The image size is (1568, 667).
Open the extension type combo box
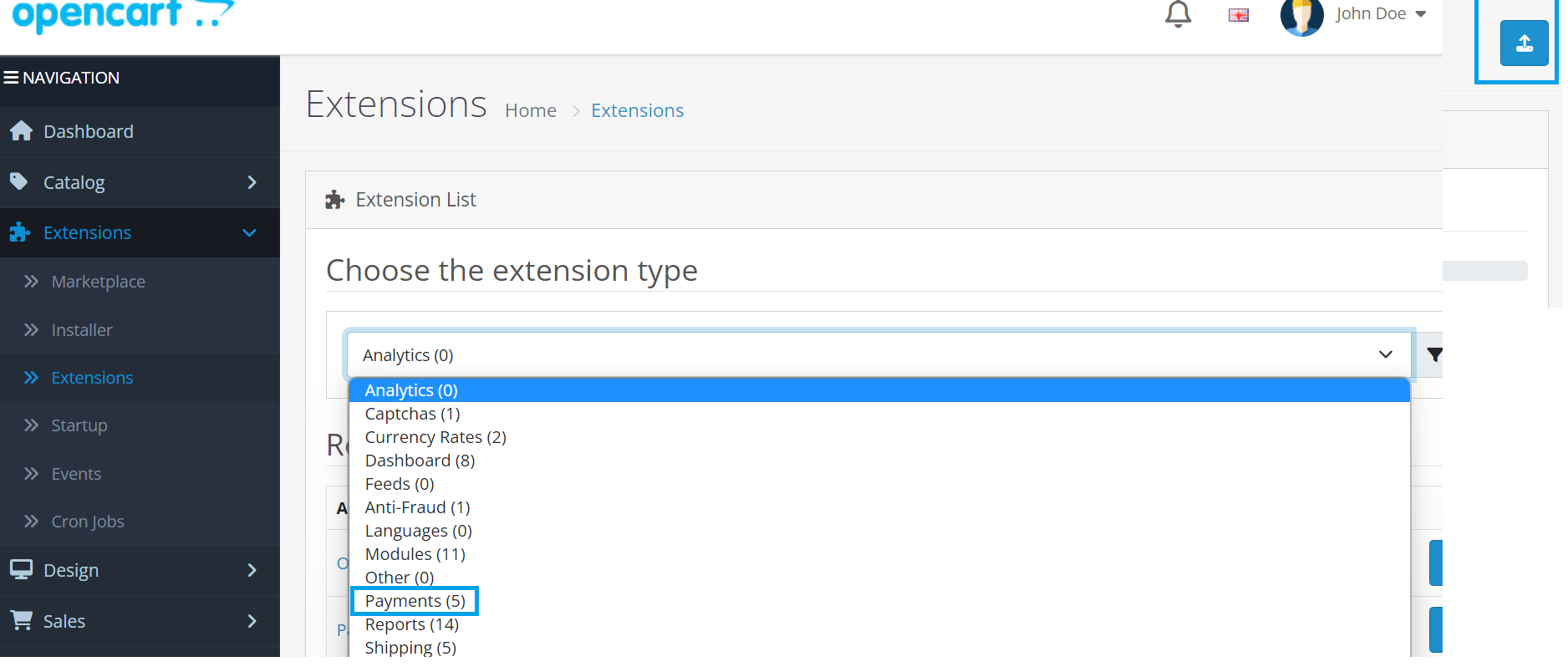click(x=878, y=354)
